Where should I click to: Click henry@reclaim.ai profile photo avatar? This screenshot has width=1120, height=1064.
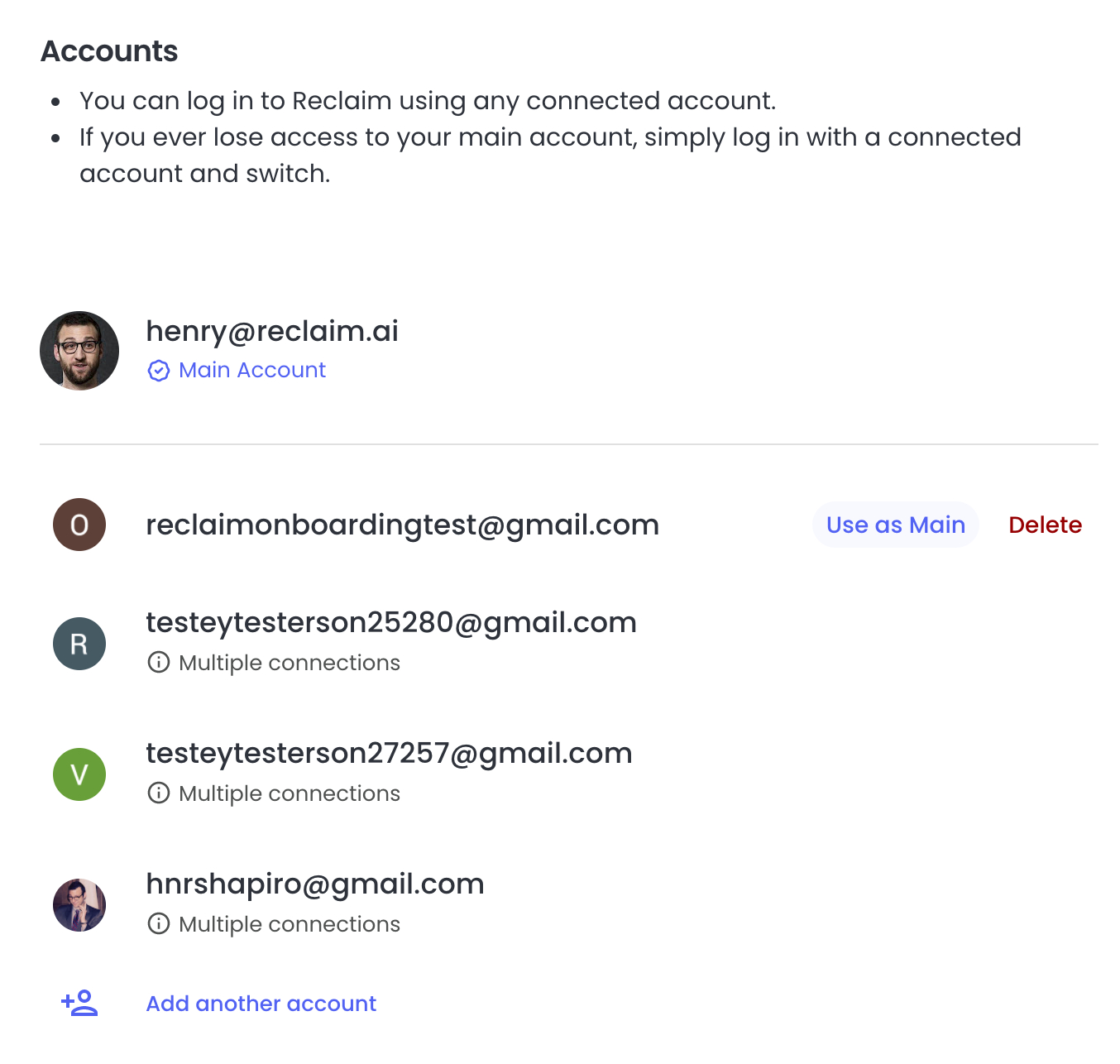coord(79,351)
